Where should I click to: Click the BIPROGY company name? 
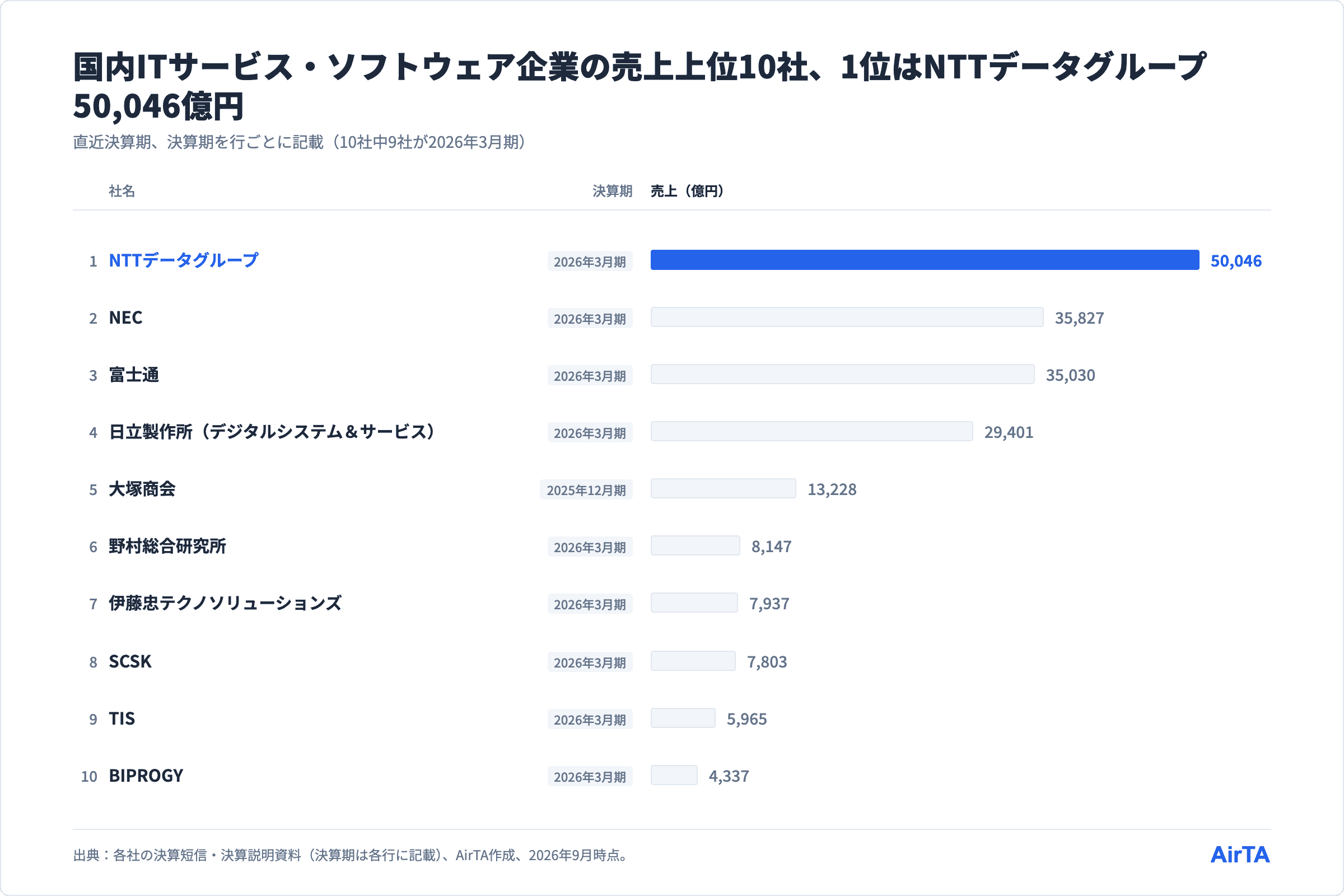pyautogui.click(x=146, y=776)
